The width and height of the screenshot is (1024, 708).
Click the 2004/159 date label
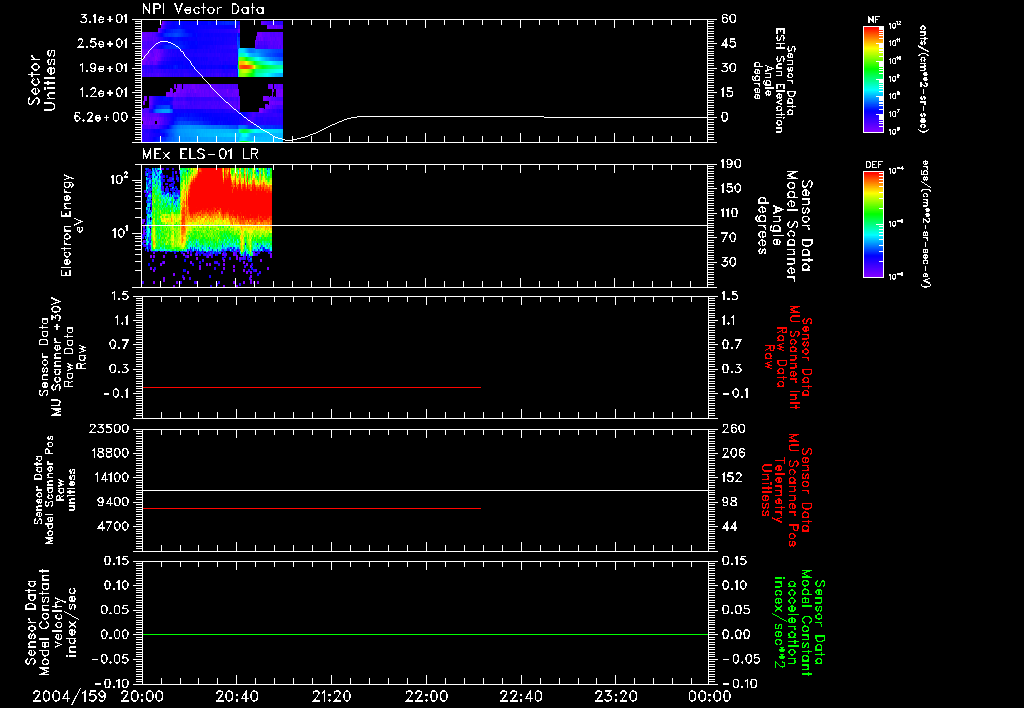tap(69, 696)
